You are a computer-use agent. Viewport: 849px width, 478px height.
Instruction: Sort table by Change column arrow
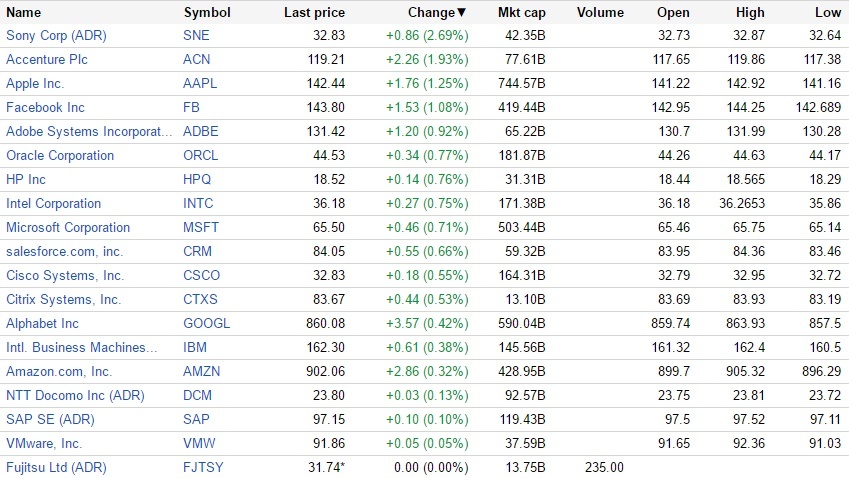(x=461, y=13)
